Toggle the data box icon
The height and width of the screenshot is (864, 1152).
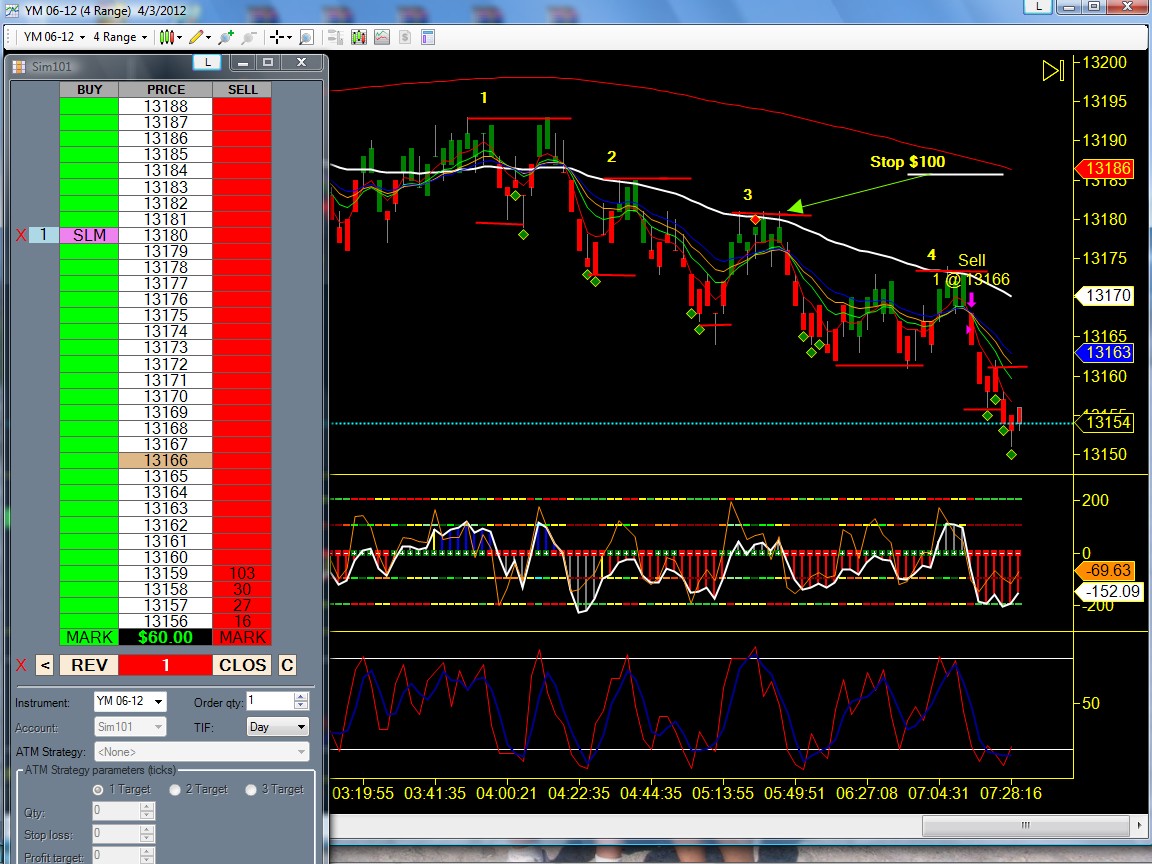335,37
